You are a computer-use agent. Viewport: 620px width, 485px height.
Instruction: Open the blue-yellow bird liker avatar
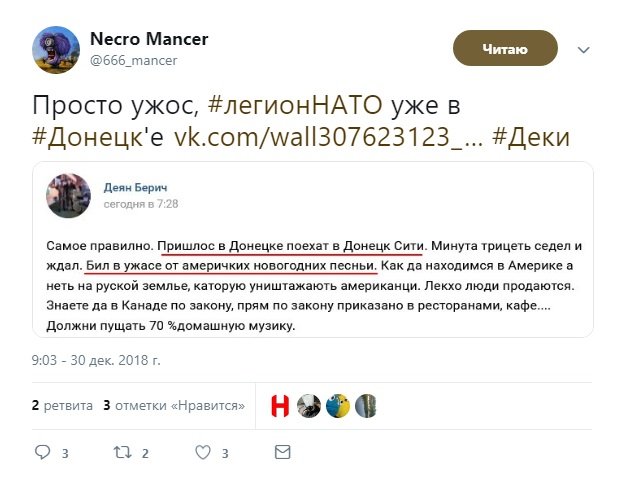[x=338, y=406]
